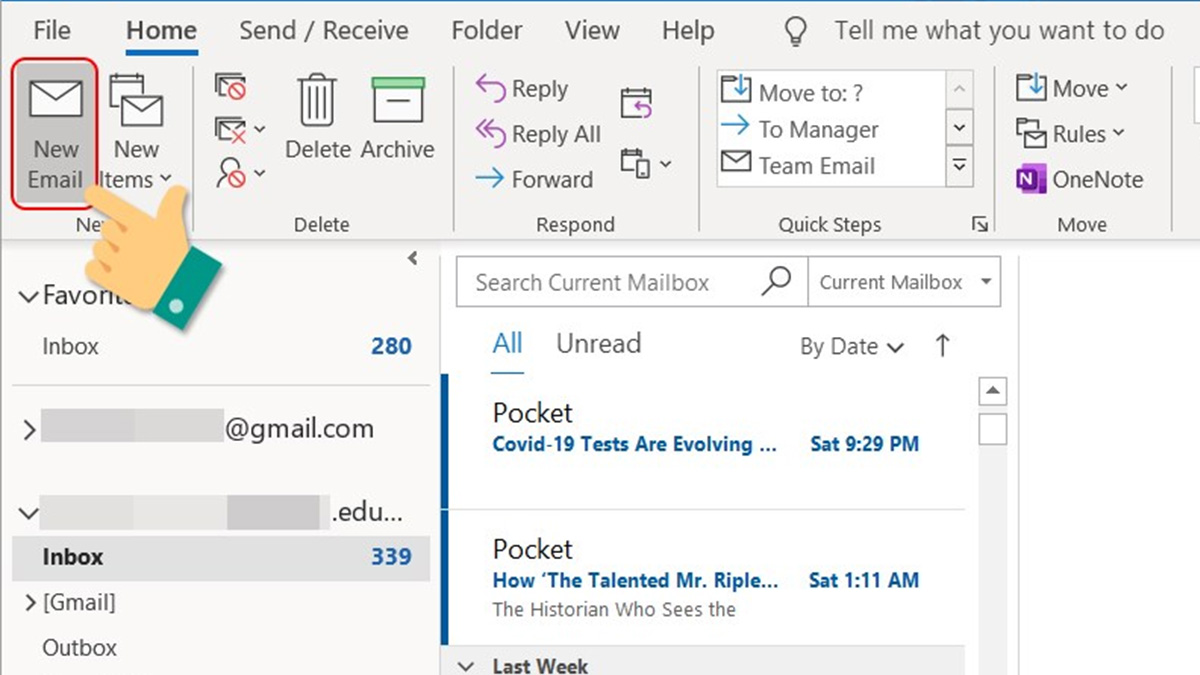Screen dimensions: 1200x675
Task: Open the Help tab
Action: click(x=688, y=30)
